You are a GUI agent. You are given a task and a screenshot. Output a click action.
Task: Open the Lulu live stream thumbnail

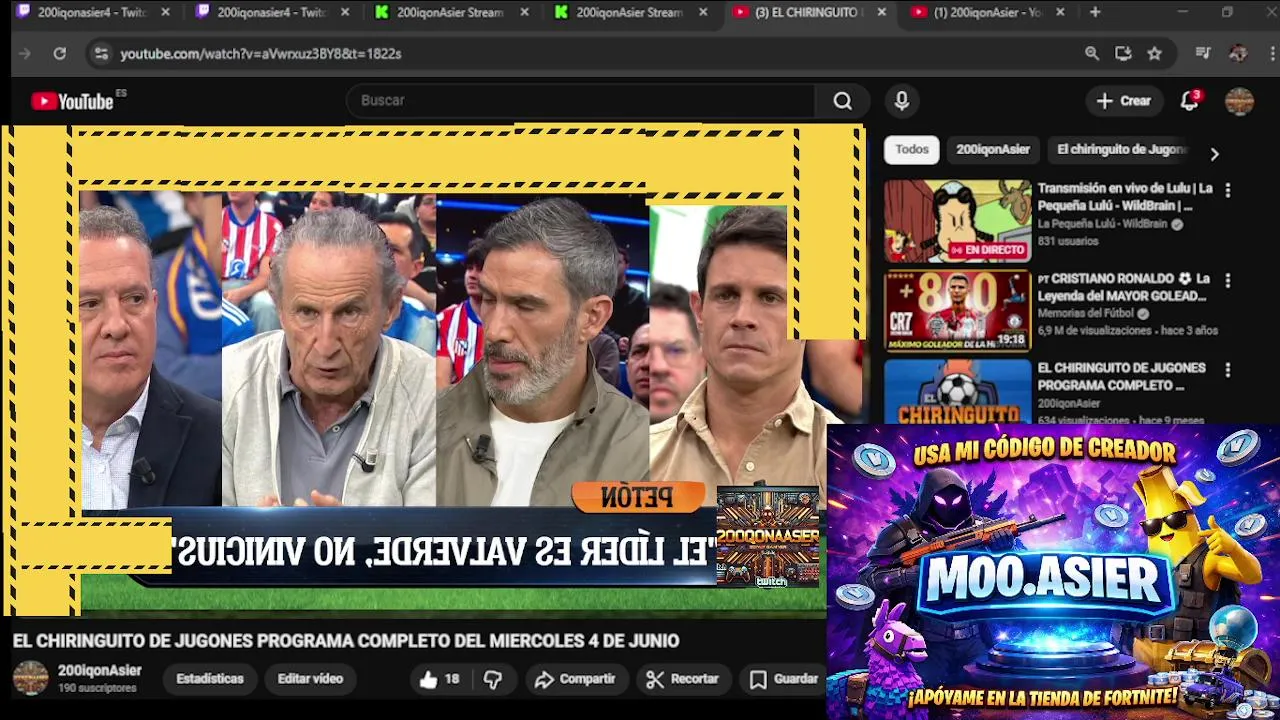point(957,221)
